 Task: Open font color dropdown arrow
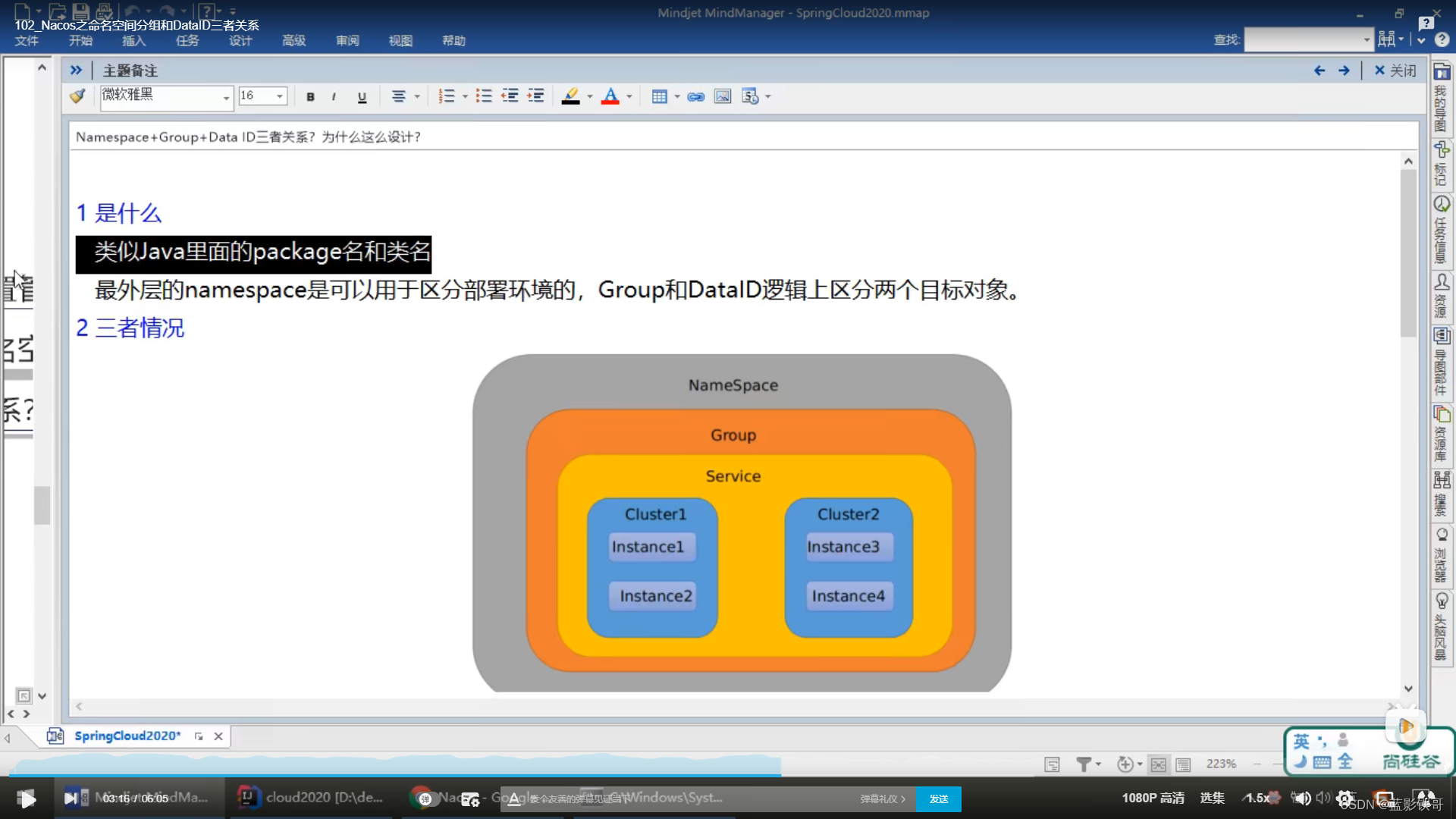tap(629, 96)
